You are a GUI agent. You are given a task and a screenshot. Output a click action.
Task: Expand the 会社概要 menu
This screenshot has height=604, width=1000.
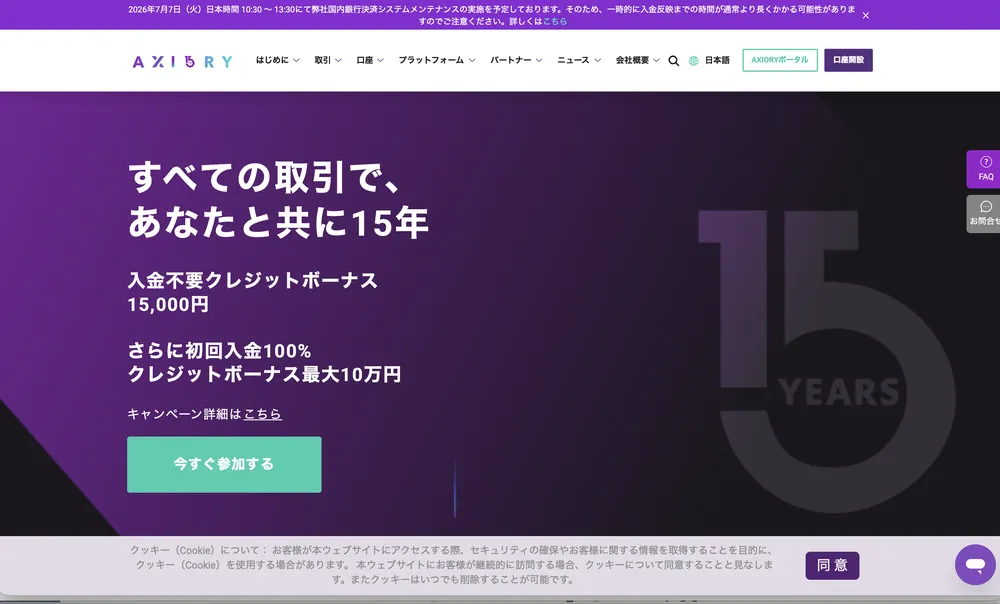tap(637, 60)
